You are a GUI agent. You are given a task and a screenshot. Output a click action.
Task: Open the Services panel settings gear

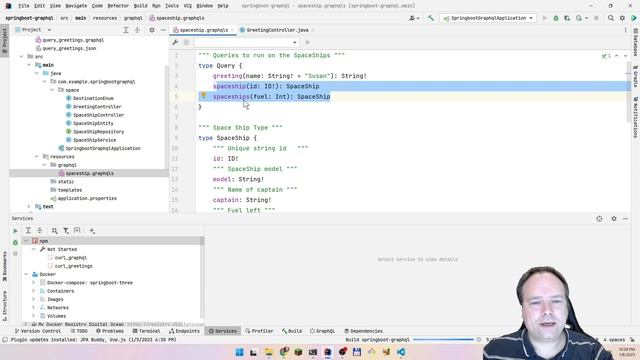click(614, 219)
